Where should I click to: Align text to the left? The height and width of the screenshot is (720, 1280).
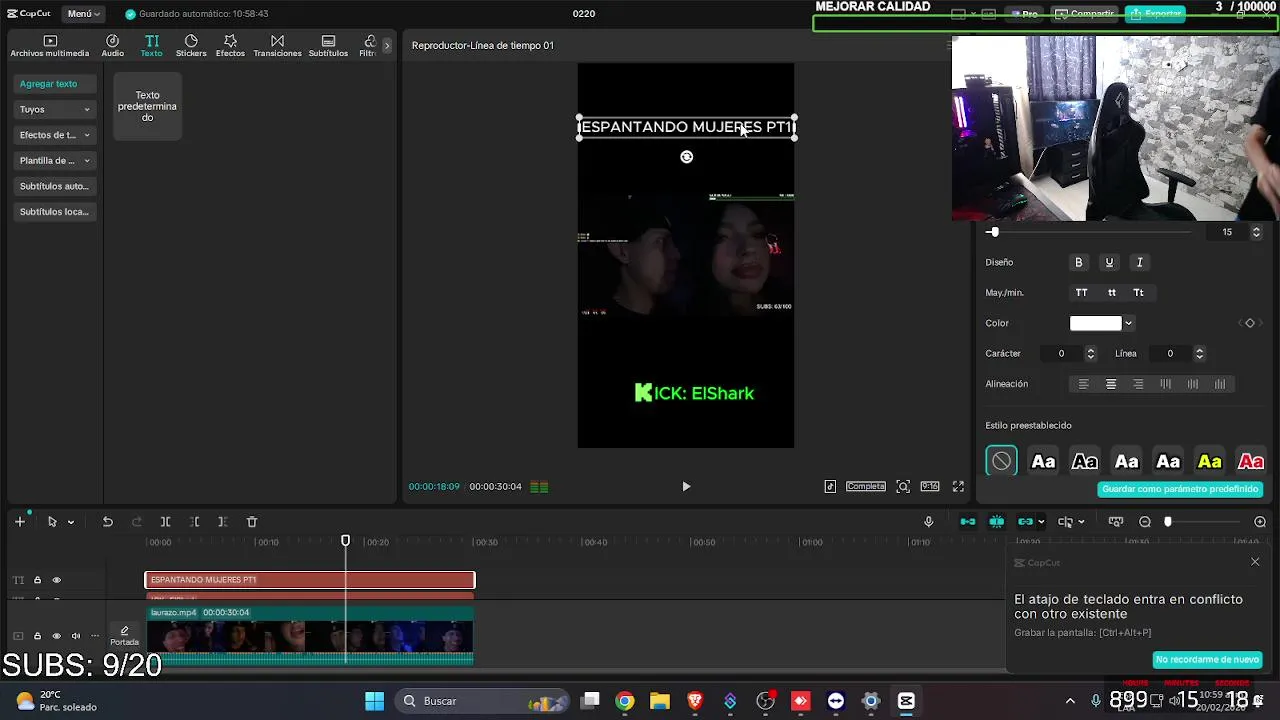pos(1083,384)
